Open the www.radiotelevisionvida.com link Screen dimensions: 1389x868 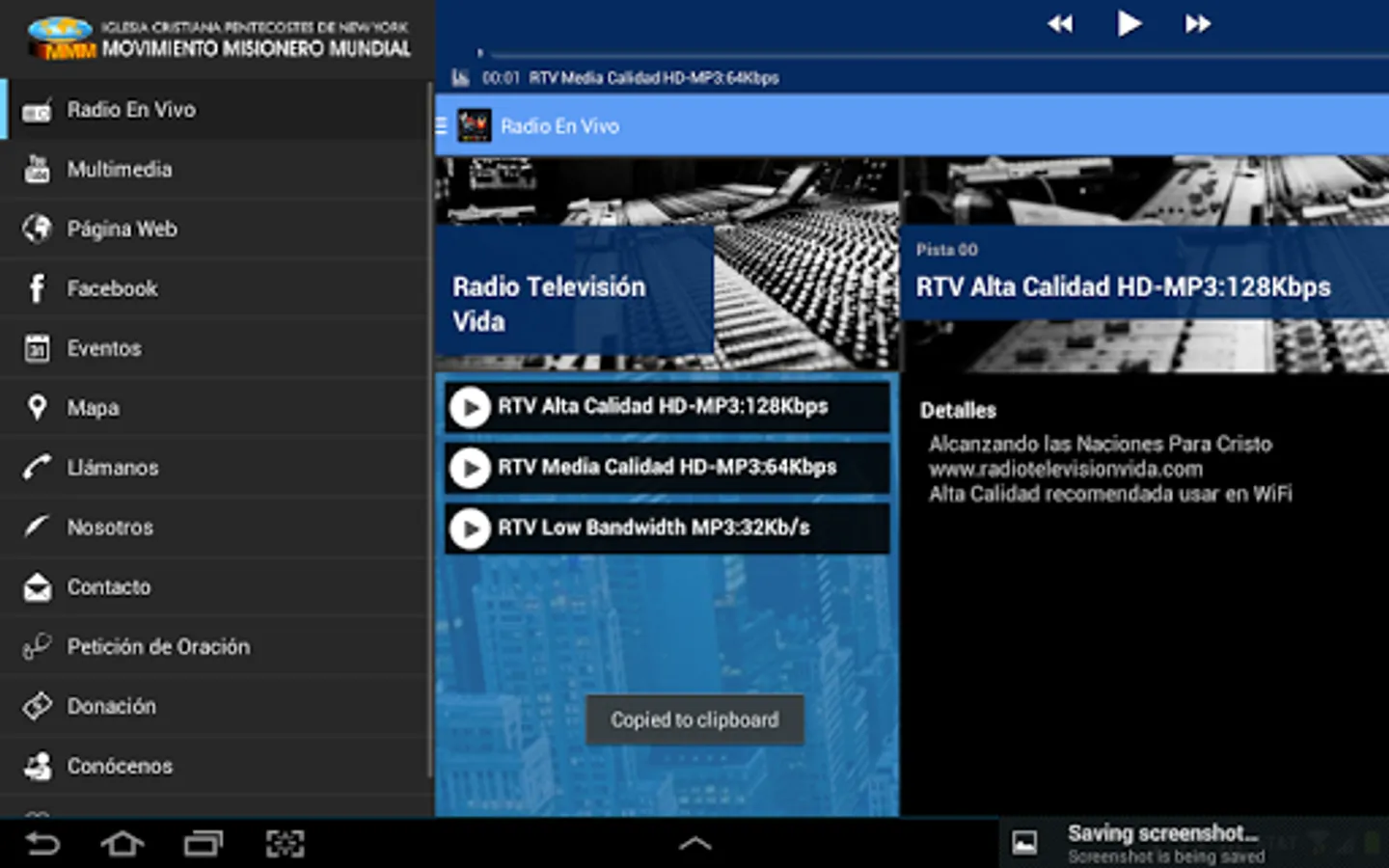[1066, 470]
